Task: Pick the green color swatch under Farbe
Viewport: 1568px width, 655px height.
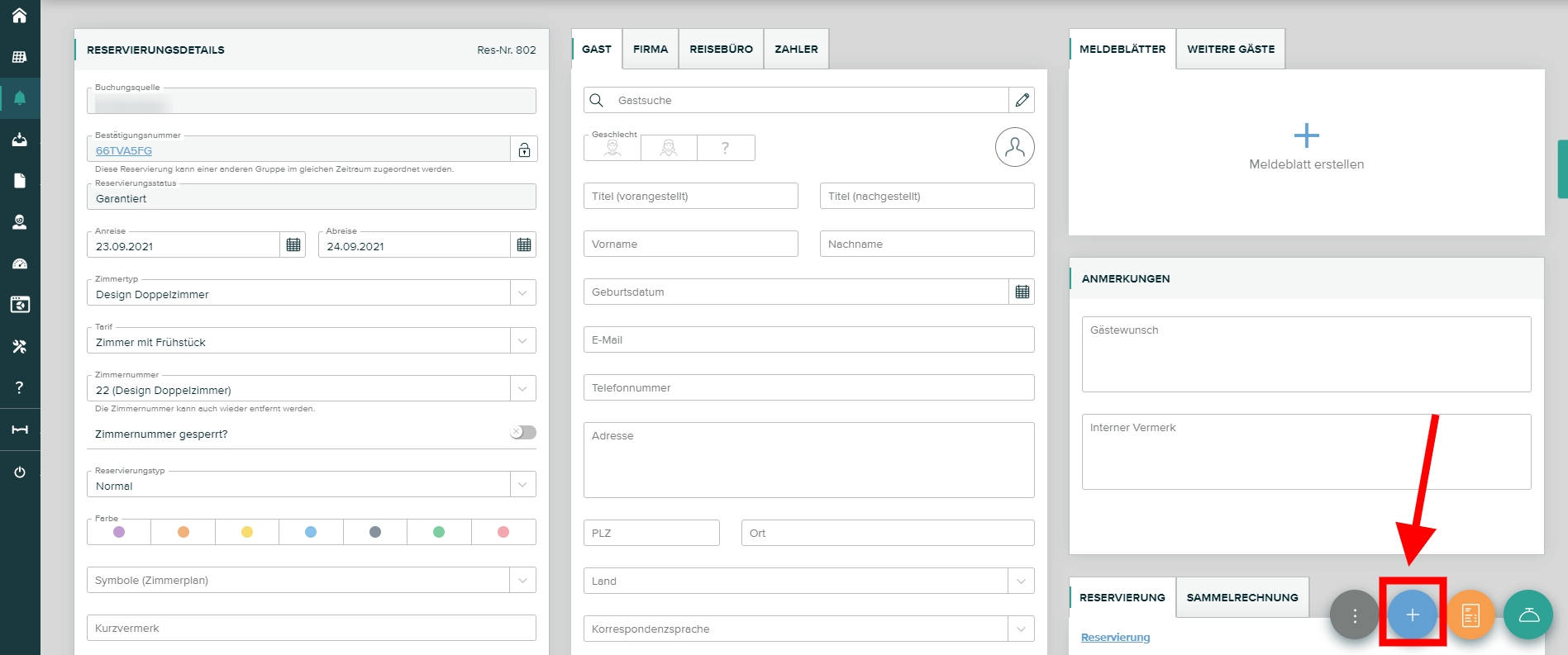Action: coord(439,532)
